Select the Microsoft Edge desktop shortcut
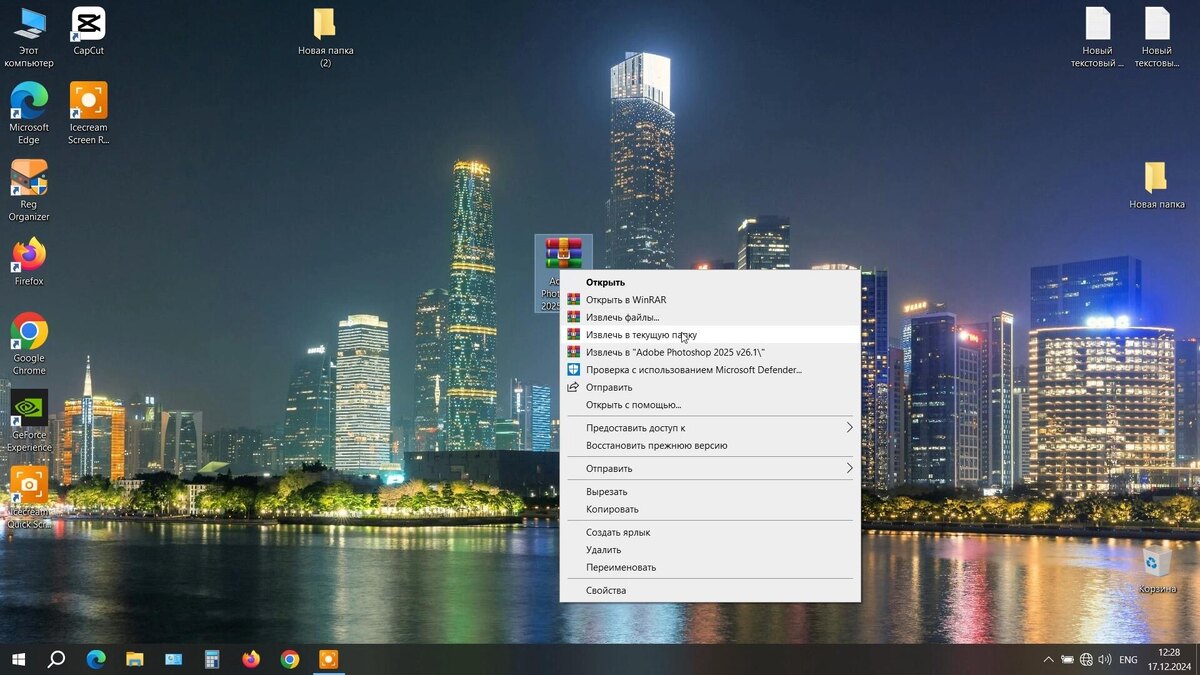 pyautogui.click(x=29, y=113)
